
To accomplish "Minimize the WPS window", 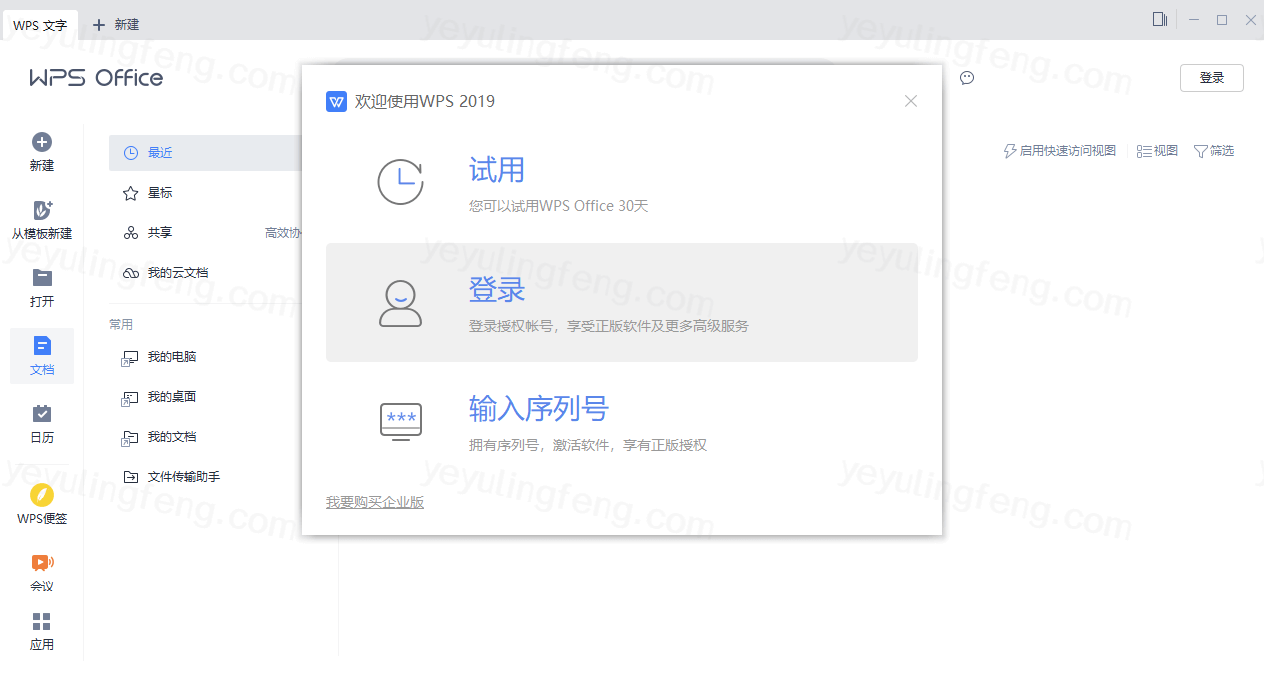I will (1194, 20).
